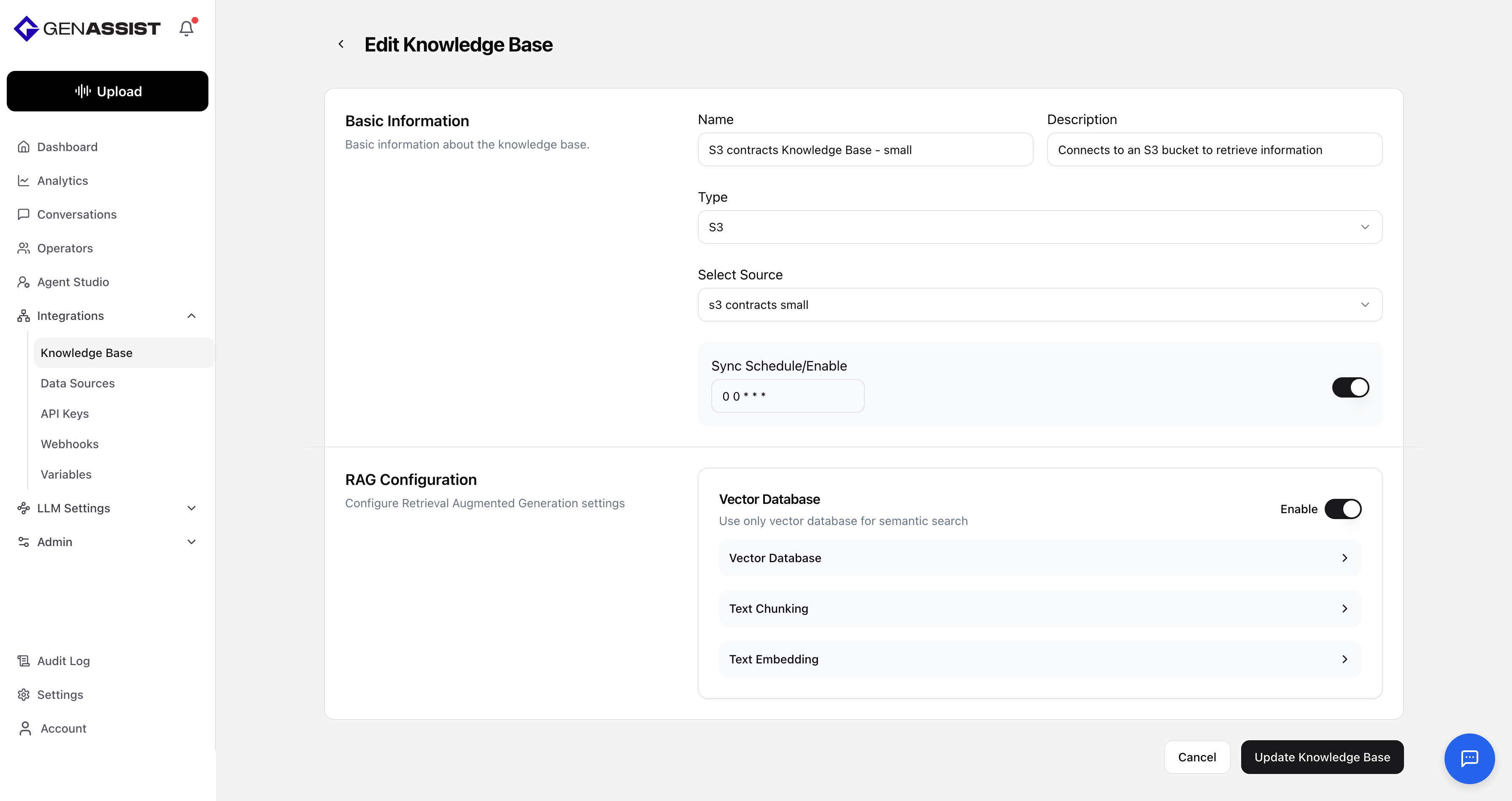The image size is (1512, 801).
Task: Open the Type dropdown showing S3
Action: [x=1039, y=227]
